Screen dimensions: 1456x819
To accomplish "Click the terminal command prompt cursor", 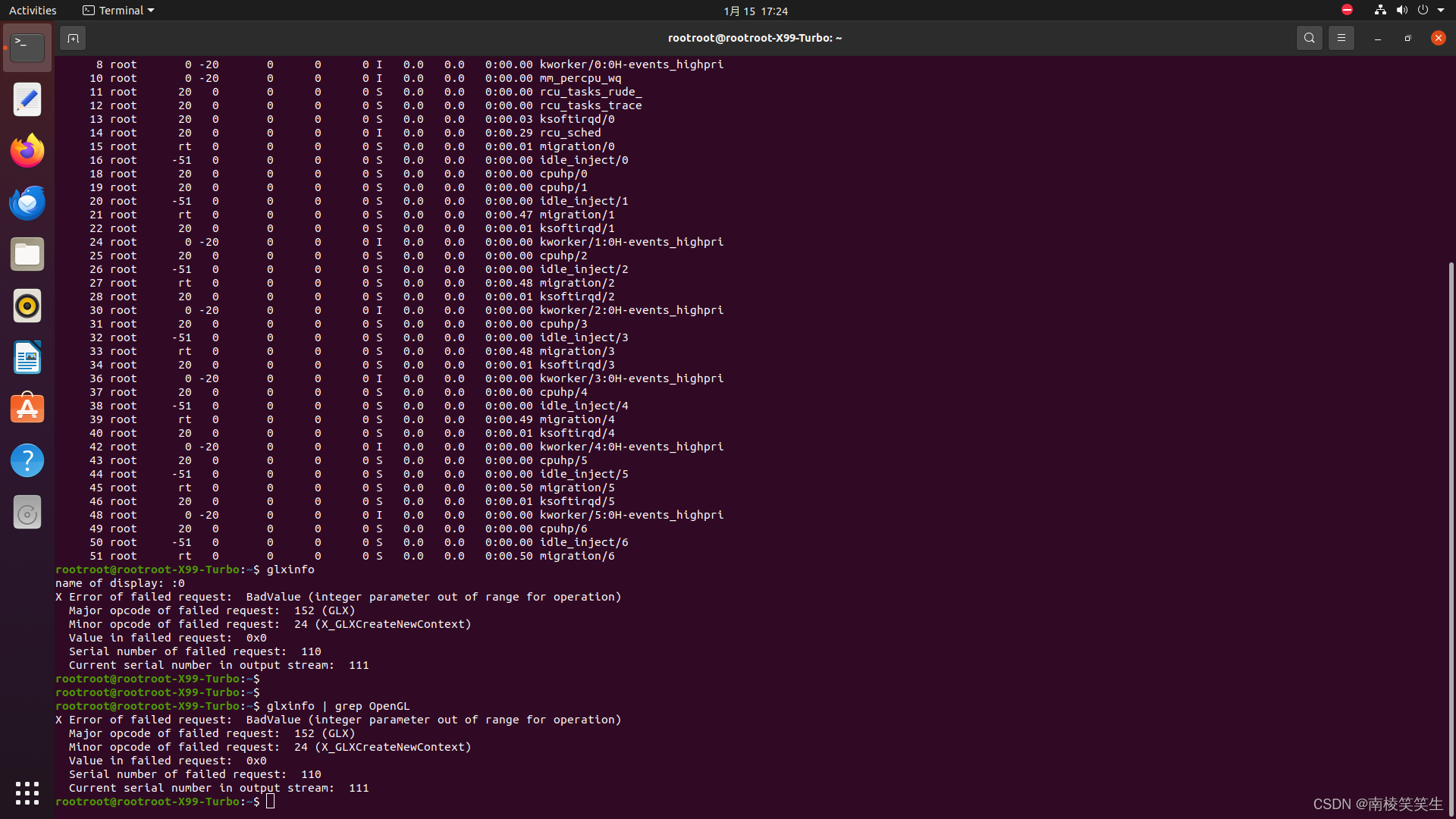I will [271, 802].
